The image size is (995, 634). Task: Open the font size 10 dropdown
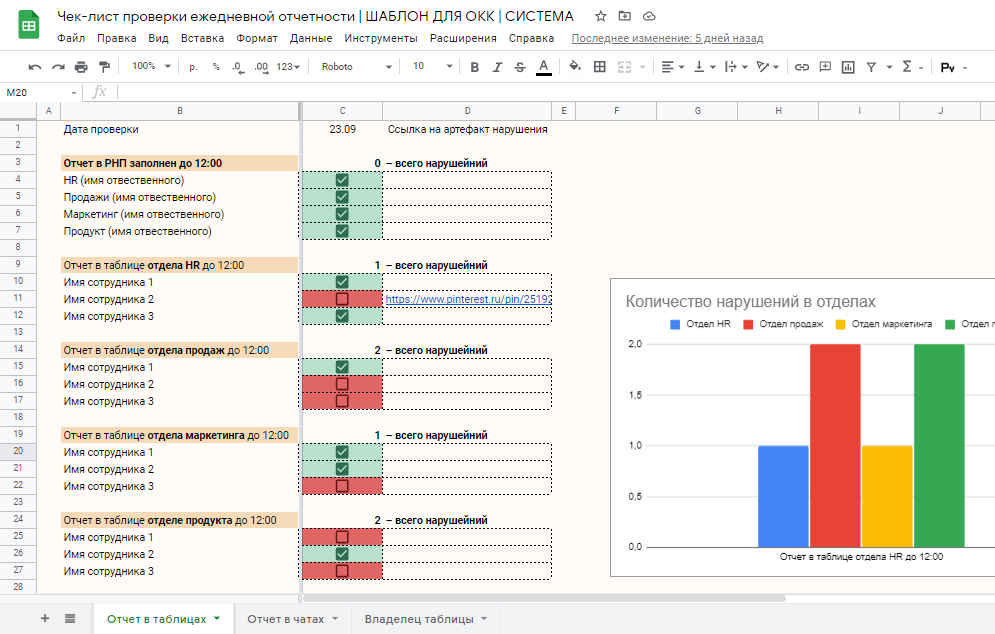[x=432, y=66]
